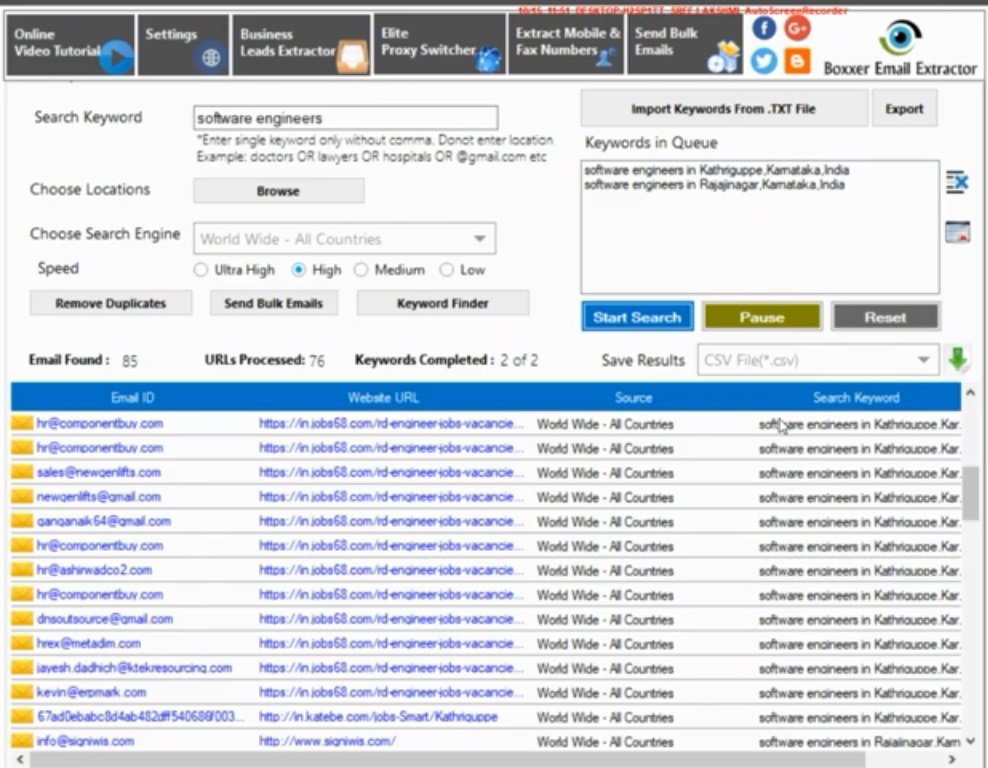Click the horizontal scrollbar left arrow

[20, 759]
